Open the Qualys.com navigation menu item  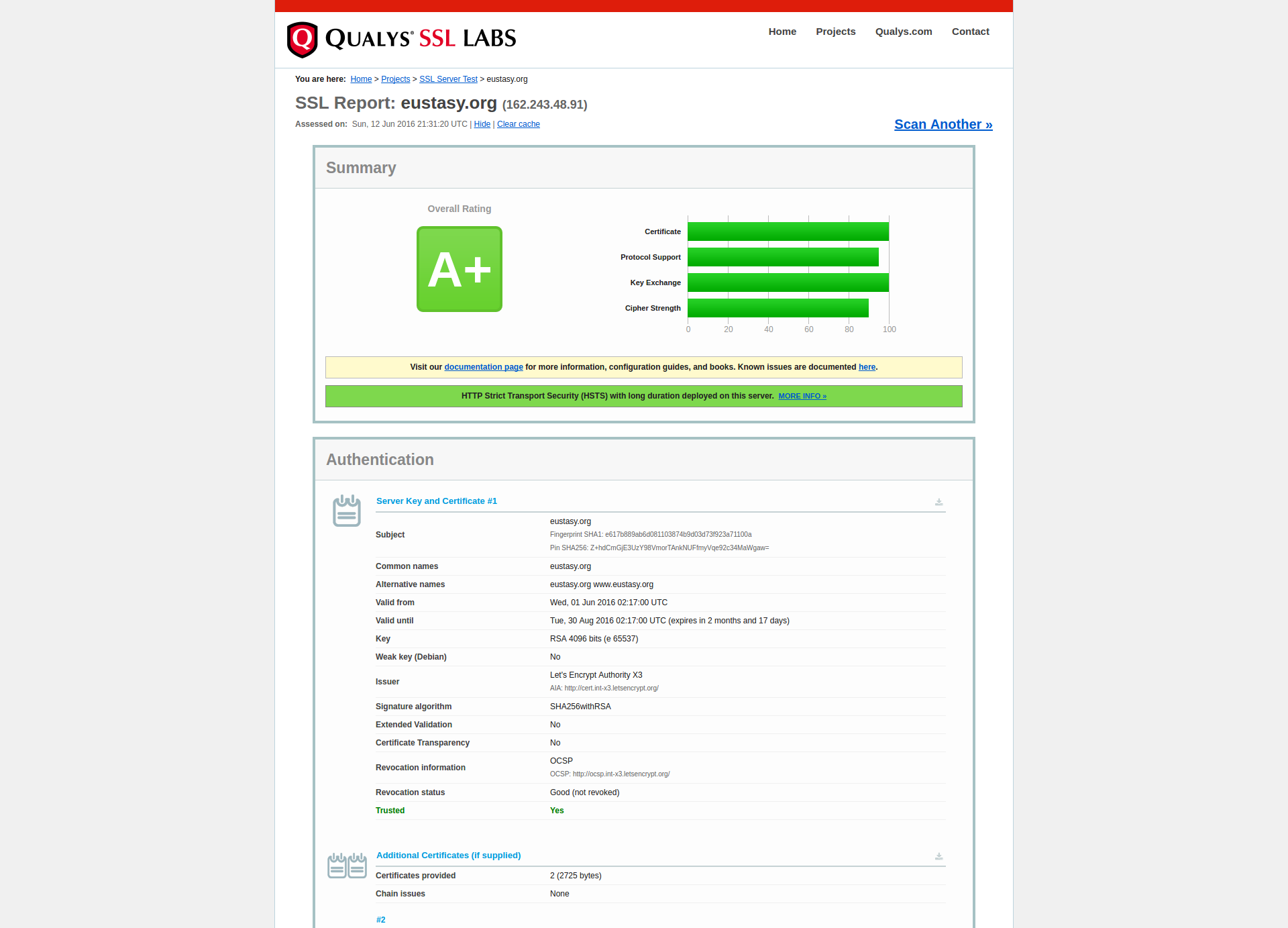coord(904,32)
